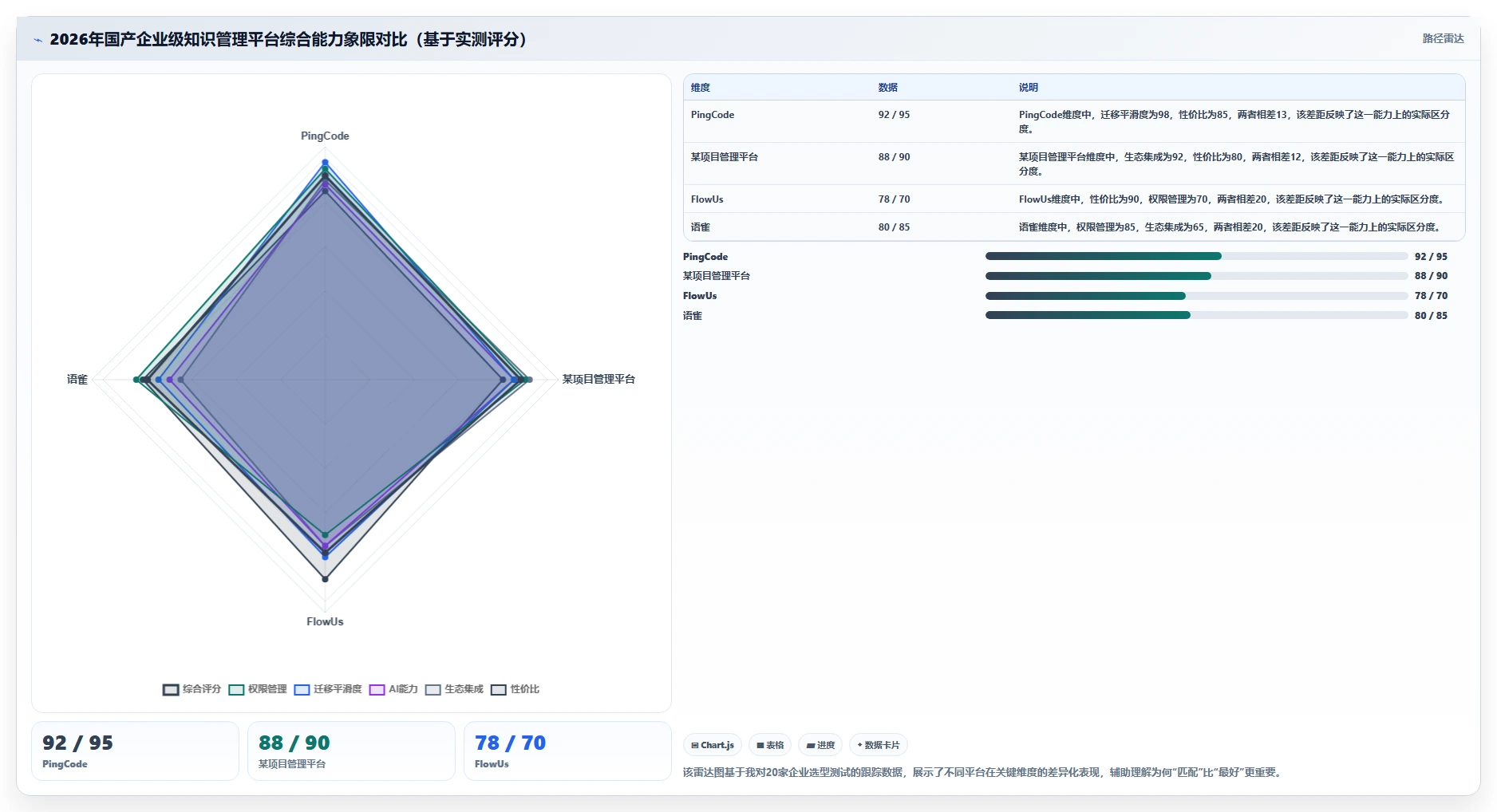
Task: Click the 某项目管理平台 progress bar
Action: click(1196, 276)
